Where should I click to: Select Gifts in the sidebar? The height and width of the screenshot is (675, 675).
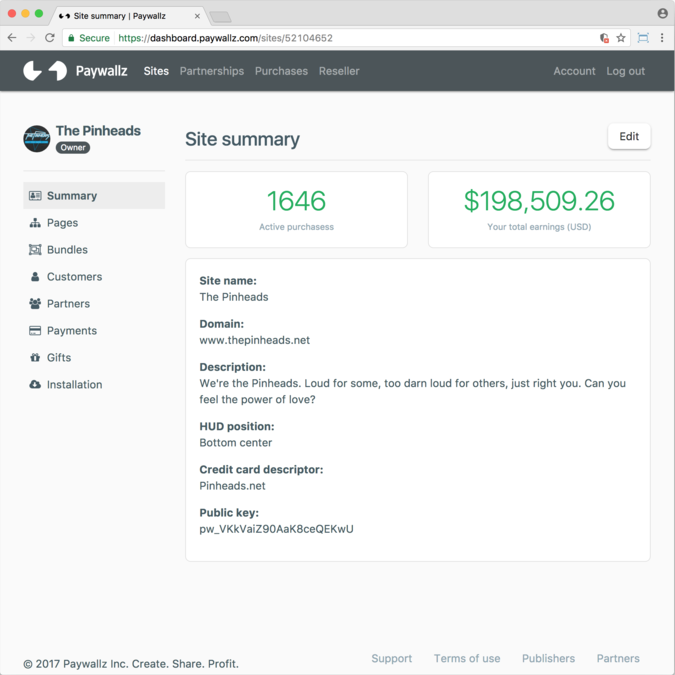tap(94, 358)
